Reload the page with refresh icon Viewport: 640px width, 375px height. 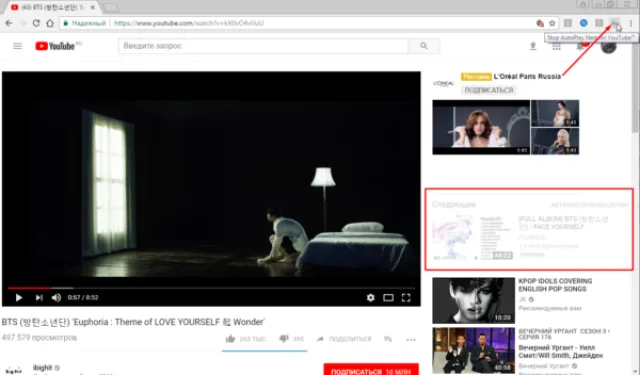pyautogui.click(x=36, y=23)
